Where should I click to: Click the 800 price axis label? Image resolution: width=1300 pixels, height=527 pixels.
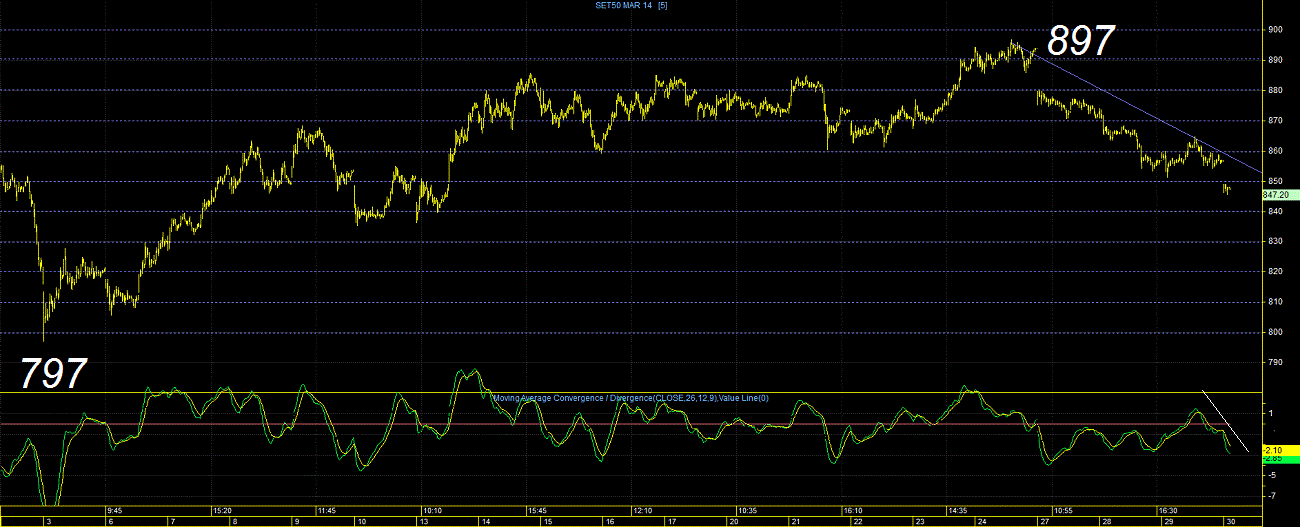pos(1275,332)
